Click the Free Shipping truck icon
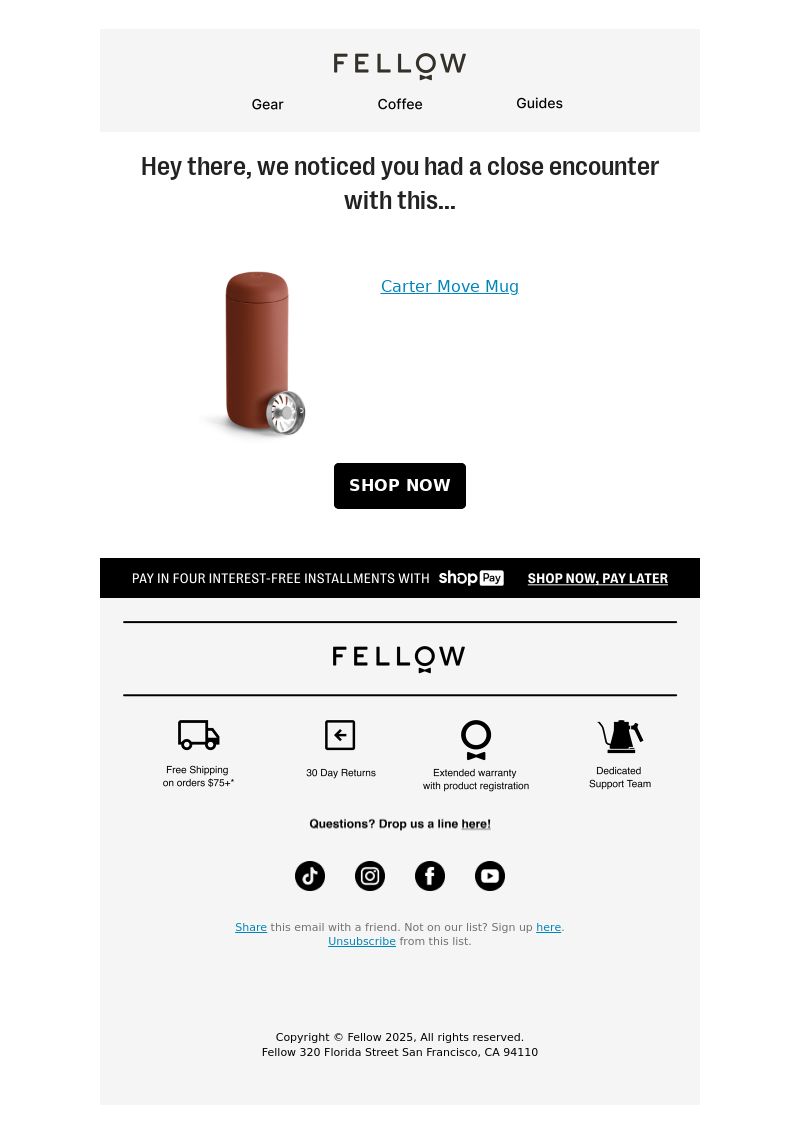 pos(198,735)
